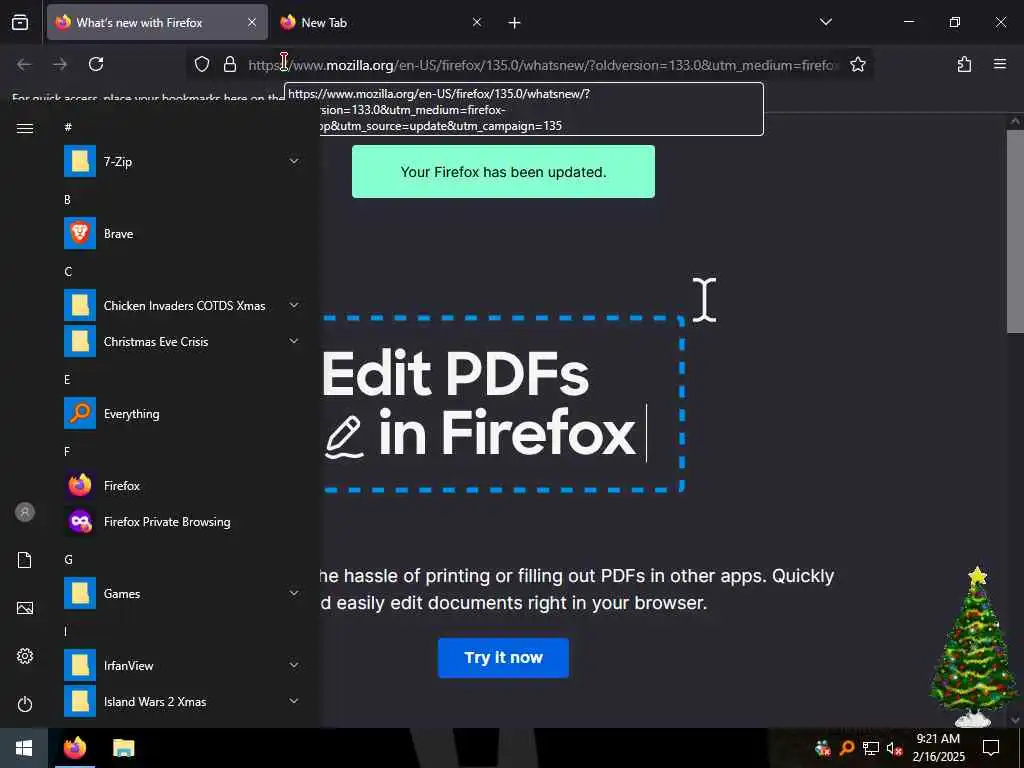Open a new tab with plus button
This screenshot has width=1024, height=768.
click(514, 23)
